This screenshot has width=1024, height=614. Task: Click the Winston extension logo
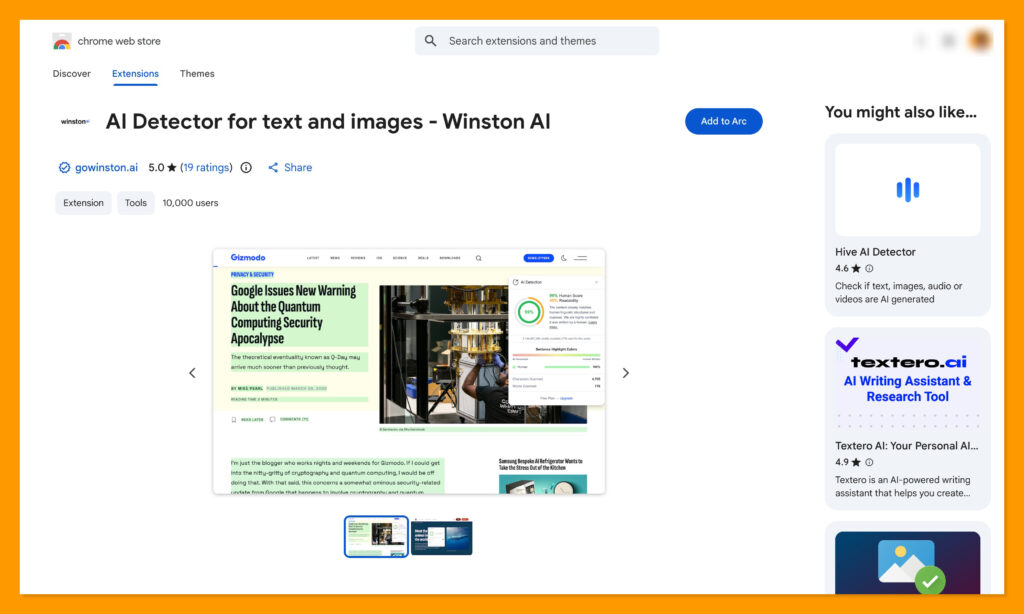tap(75, 121)
